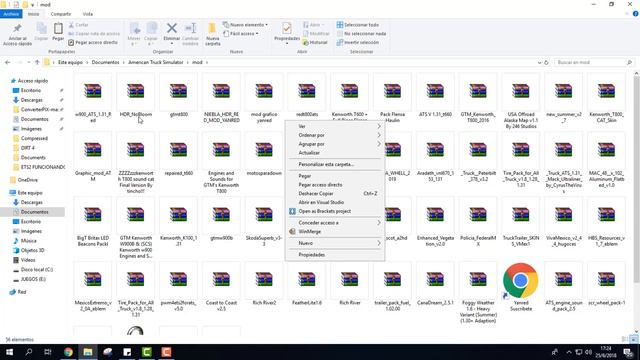Expand the address bar history dropdown
Viewport: 640px width, 360px height.
click(540, 62)
